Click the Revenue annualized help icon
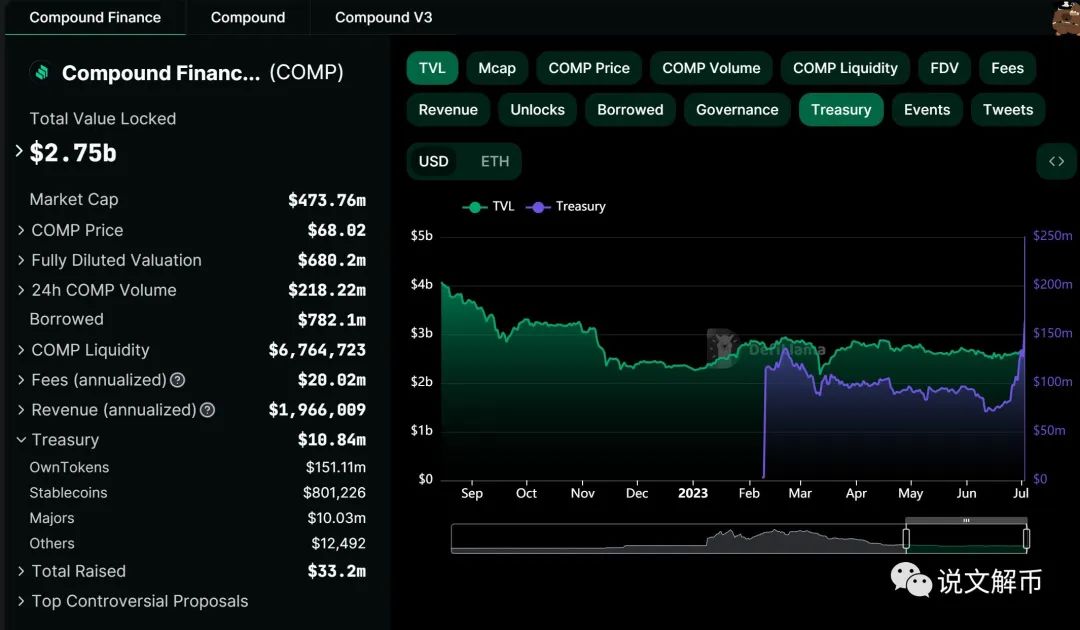This screenshot has width=1080, height=630. pos(207,410)
